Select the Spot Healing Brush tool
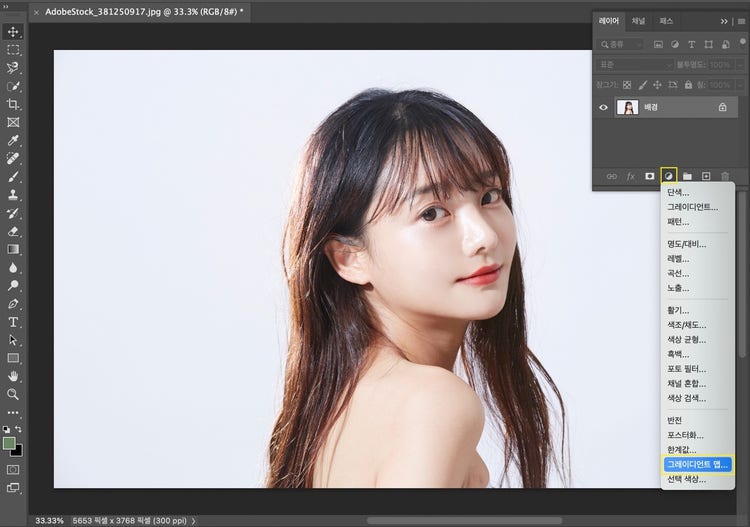This screenshot has height=527, width=750. point(13,158)
